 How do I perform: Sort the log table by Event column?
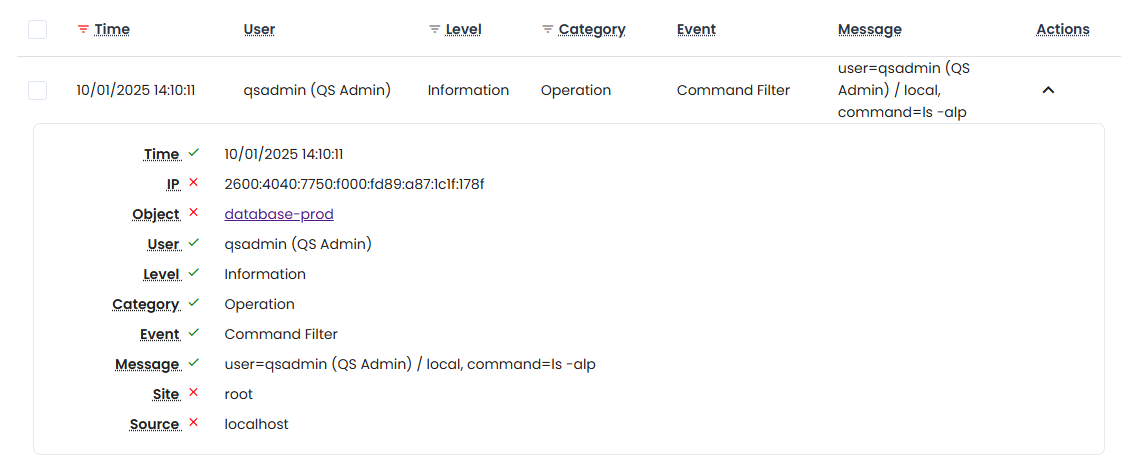coord(696,30)
